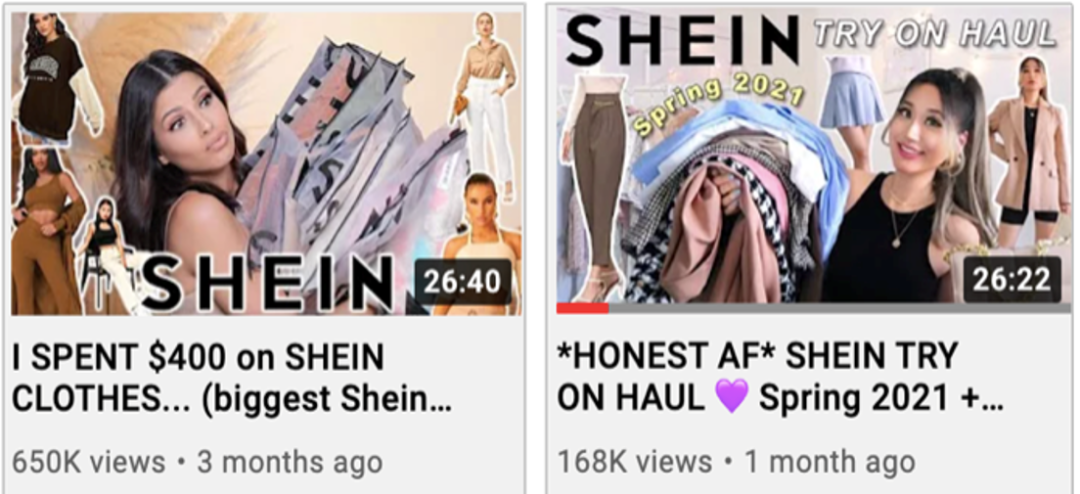Click the 26:22 duration badge

1012,279
